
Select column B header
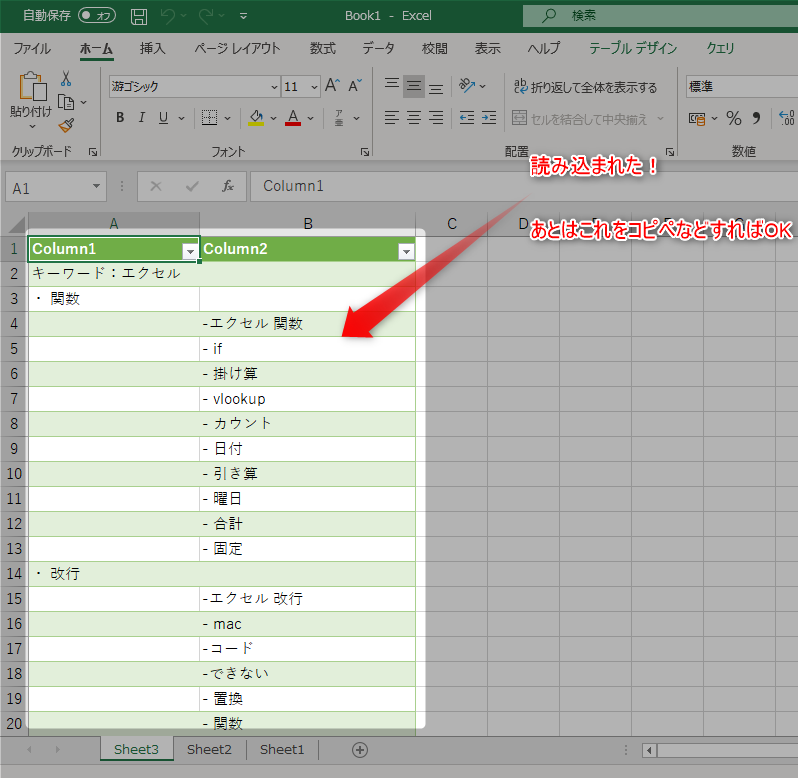point(308,224)
